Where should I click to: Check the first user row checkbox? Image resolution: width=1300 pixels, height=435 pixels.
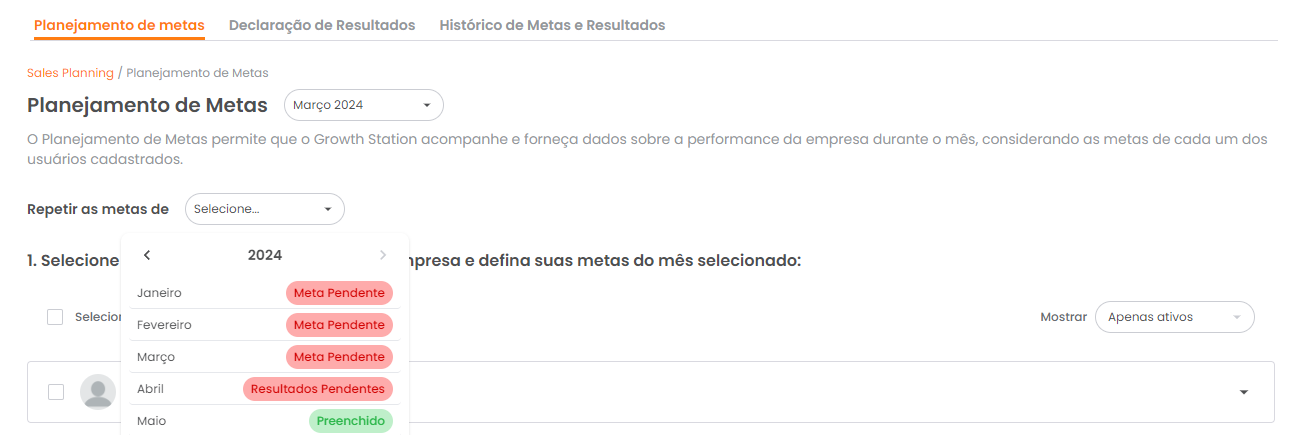[56, 392]
